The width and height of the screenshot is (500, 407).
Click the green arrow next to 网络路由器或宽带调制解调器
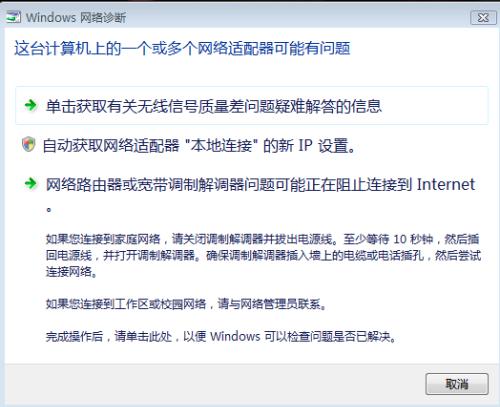tap(31, 183)
